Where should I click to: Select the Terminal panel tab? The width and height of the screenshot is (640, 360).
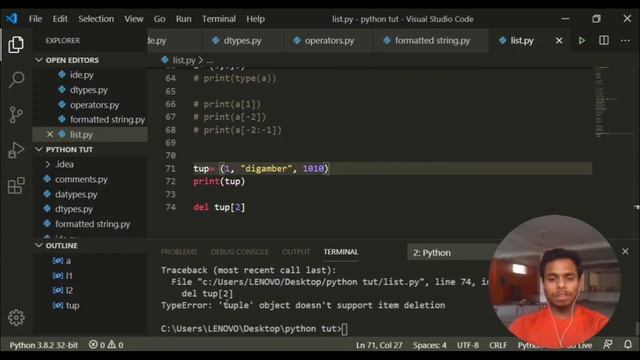tap(341, 252)
